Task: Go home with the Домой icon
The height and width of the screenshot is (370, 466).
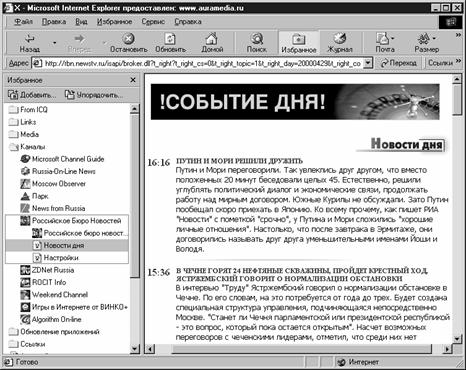Action: [212, 39]
